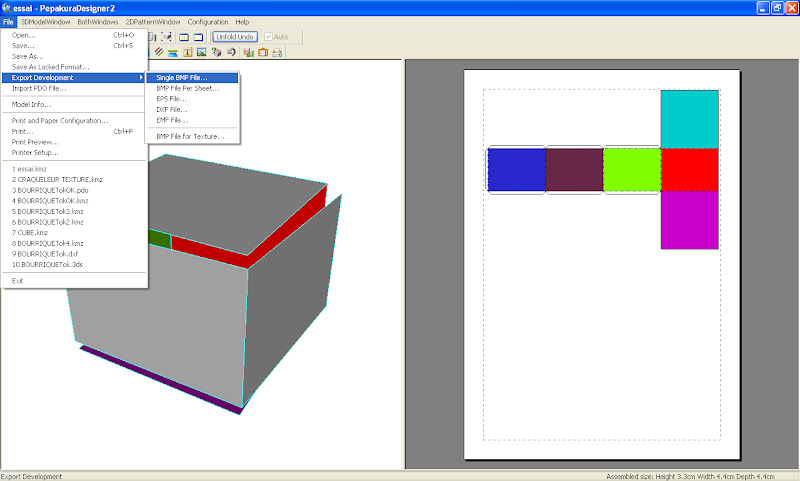Open the Configuration menu
This screenshot has height=481, width=800.
pyautogui.click(x=208, y=21)
